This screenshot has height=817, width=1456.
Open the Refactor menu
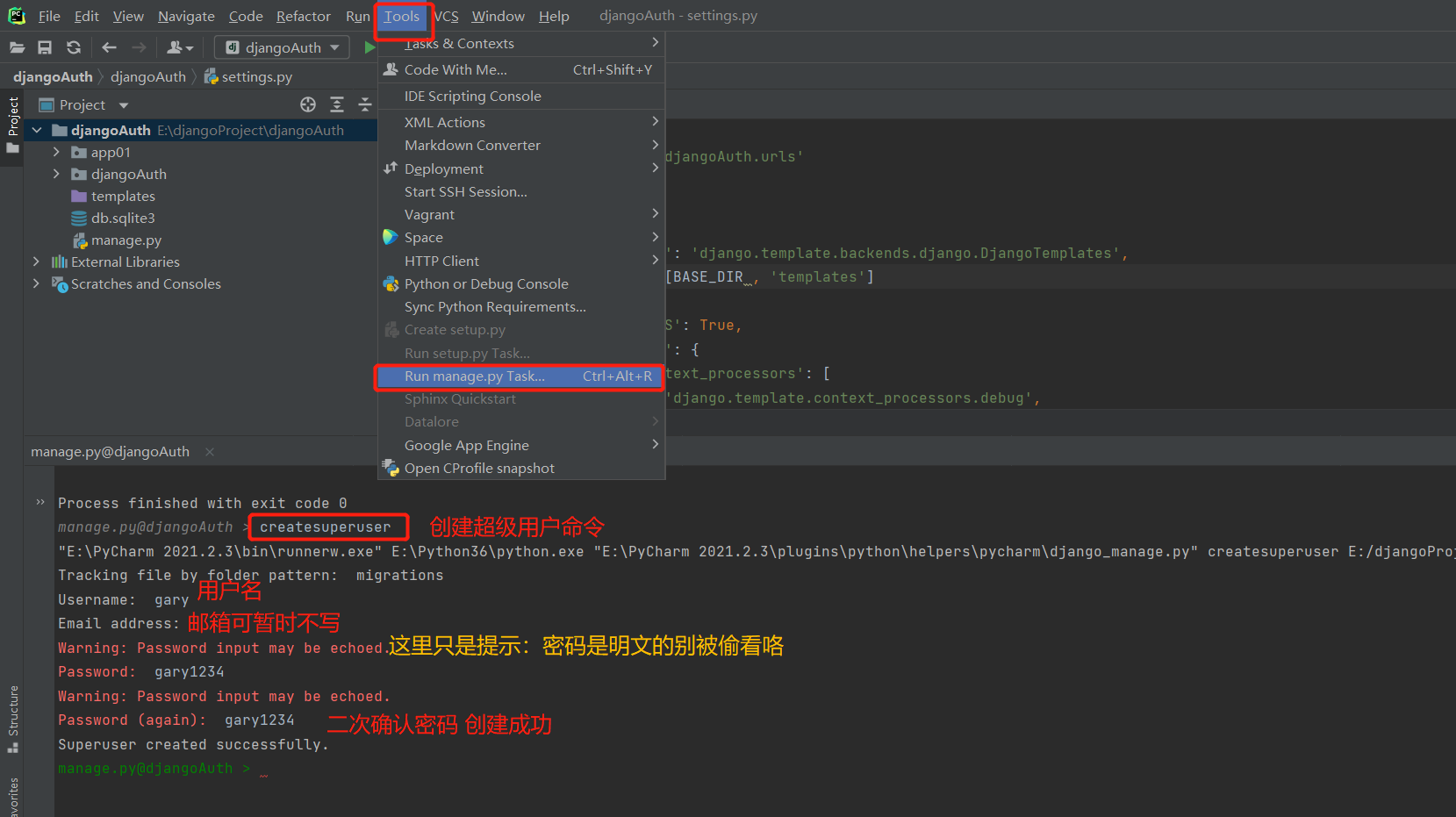click(x=304, y=16)
